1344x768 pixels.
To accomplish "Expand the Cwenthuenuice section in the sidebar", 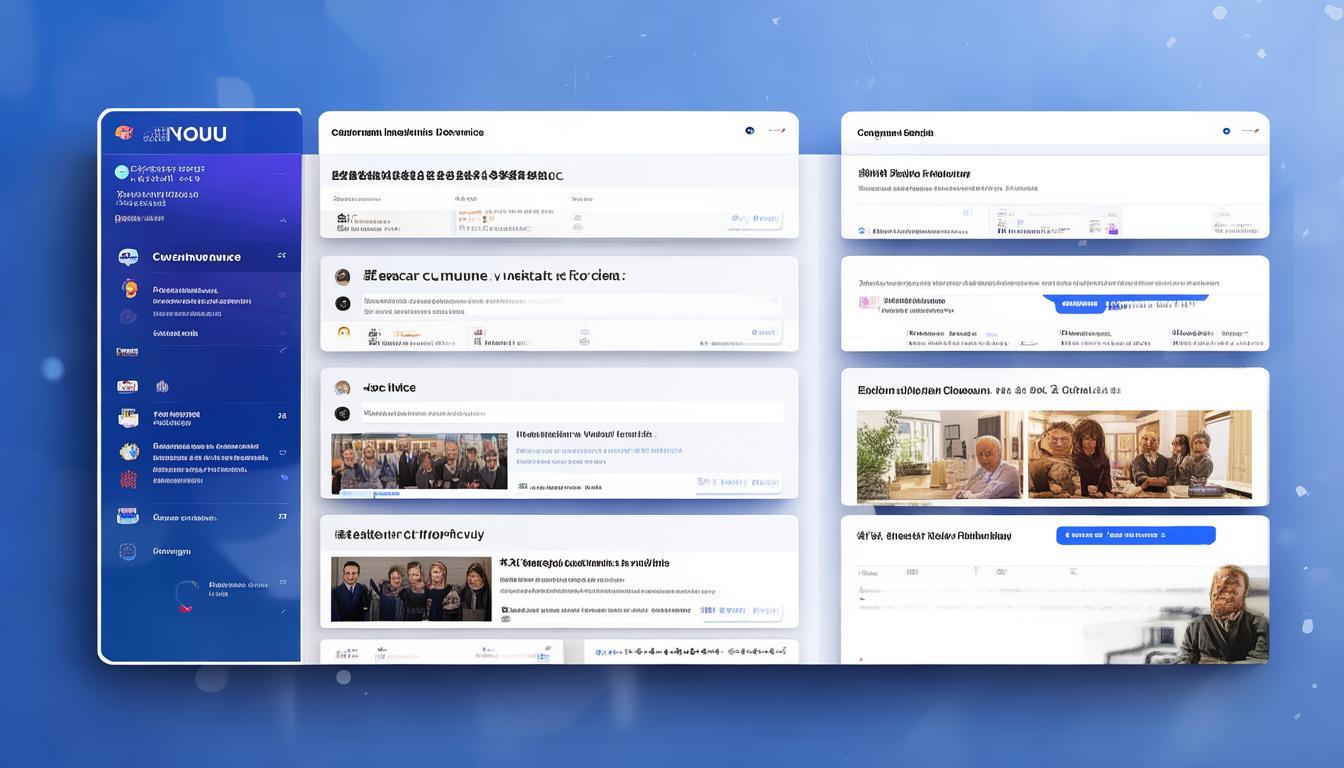I will point(283,257).
